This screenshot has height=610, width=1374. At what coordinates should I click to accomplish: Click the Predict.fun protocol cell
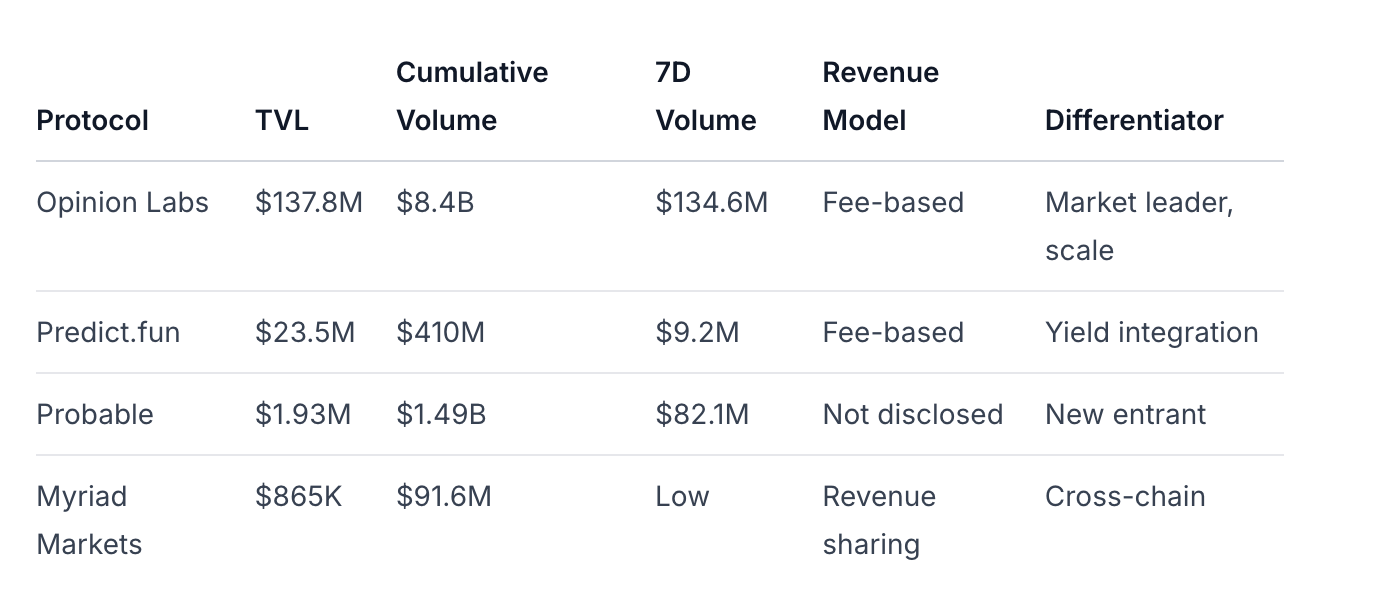(108, 333)
